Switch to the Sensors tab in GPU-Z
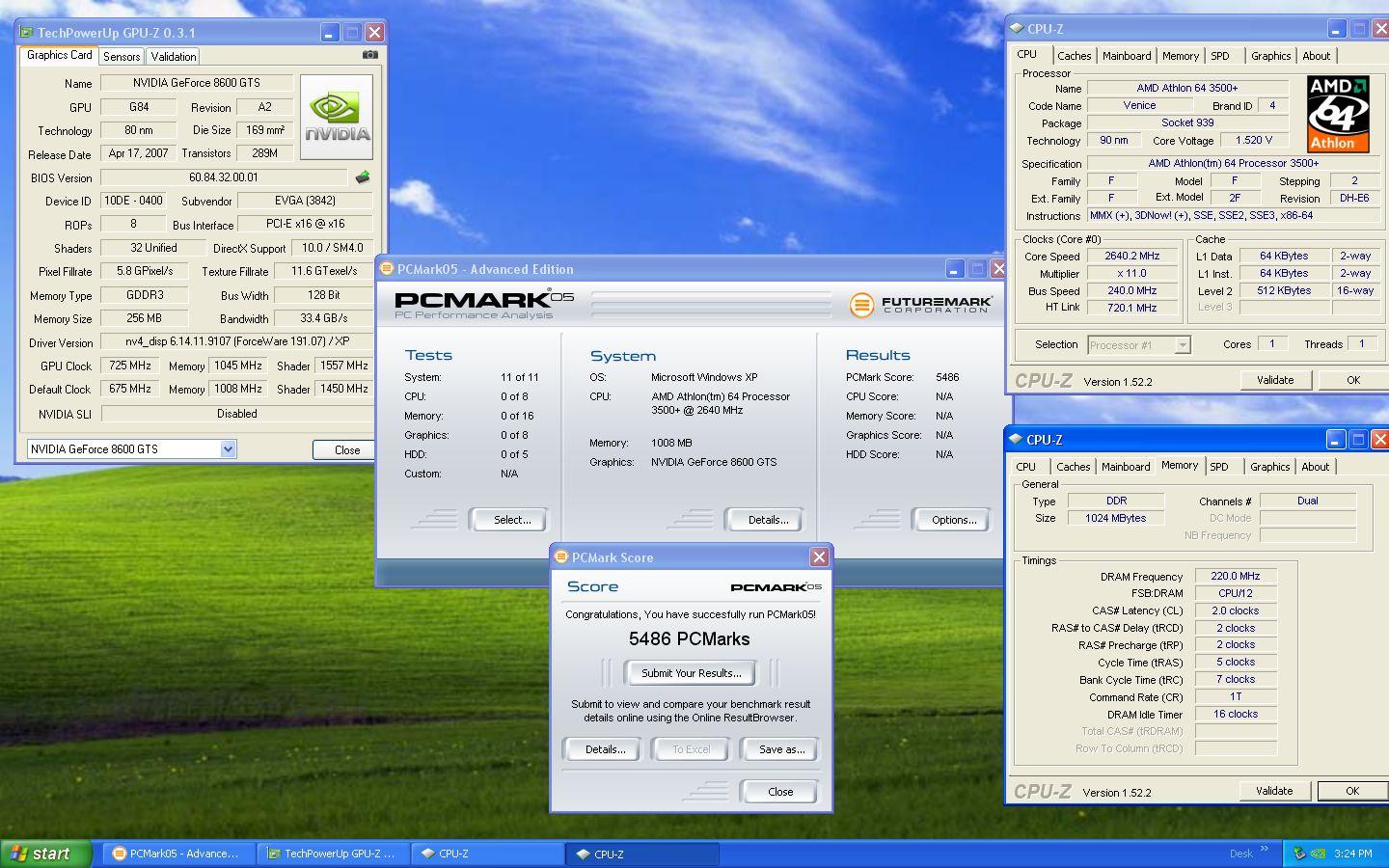The height and width of the screenshot is (868, 1389). click(122, 57)
